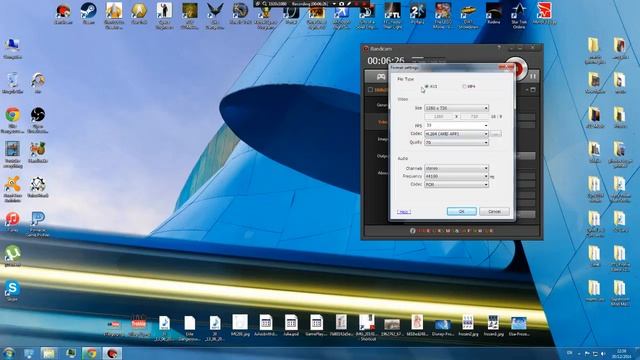Open the video Quality dropdown
The width and height of the screenshot is (640, 360).
tap(456, 142)
